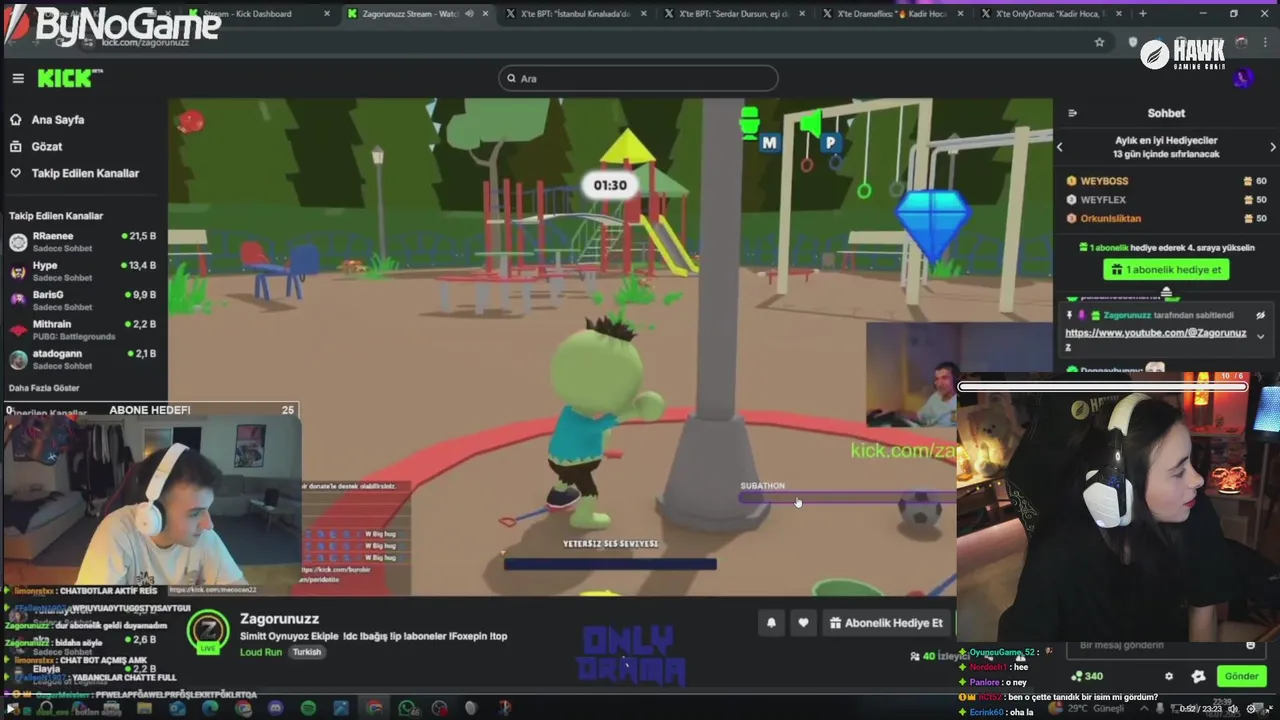Switch to the X'te BPT İstanbul Kınalıada tab
The image size is (1280, 720).
pyautogui.click(x=578, y=14)
